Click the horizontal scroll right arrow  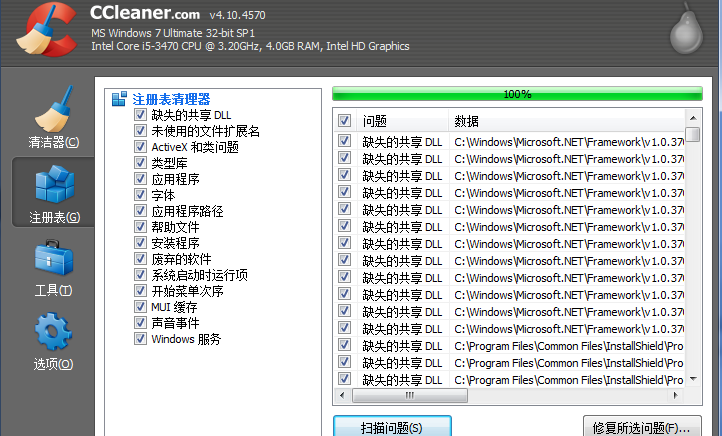coord(675,395)
